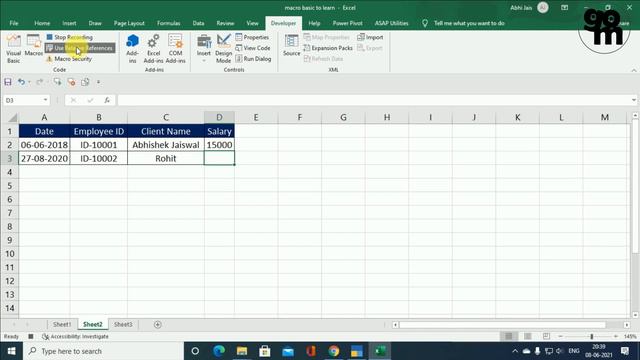
Task: Open control Properties
Action: (x=253, y=37)
